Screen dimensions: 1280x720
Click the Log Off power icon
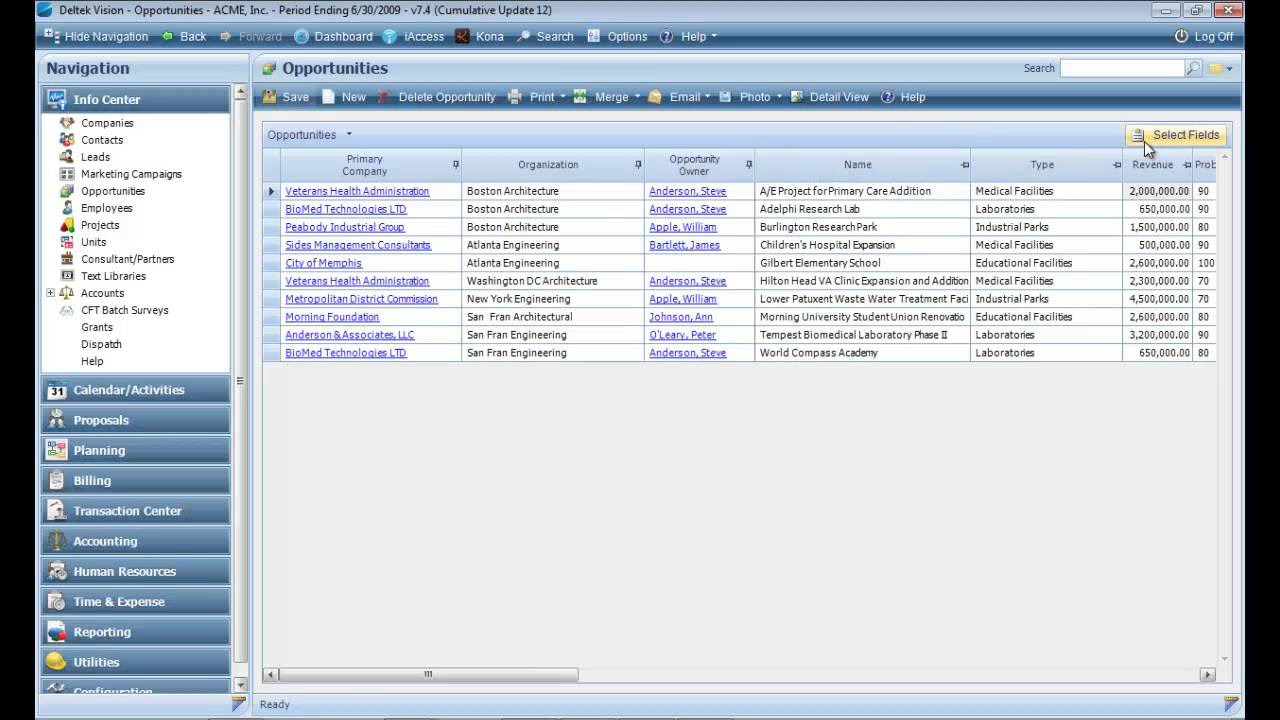(1181, 36)
